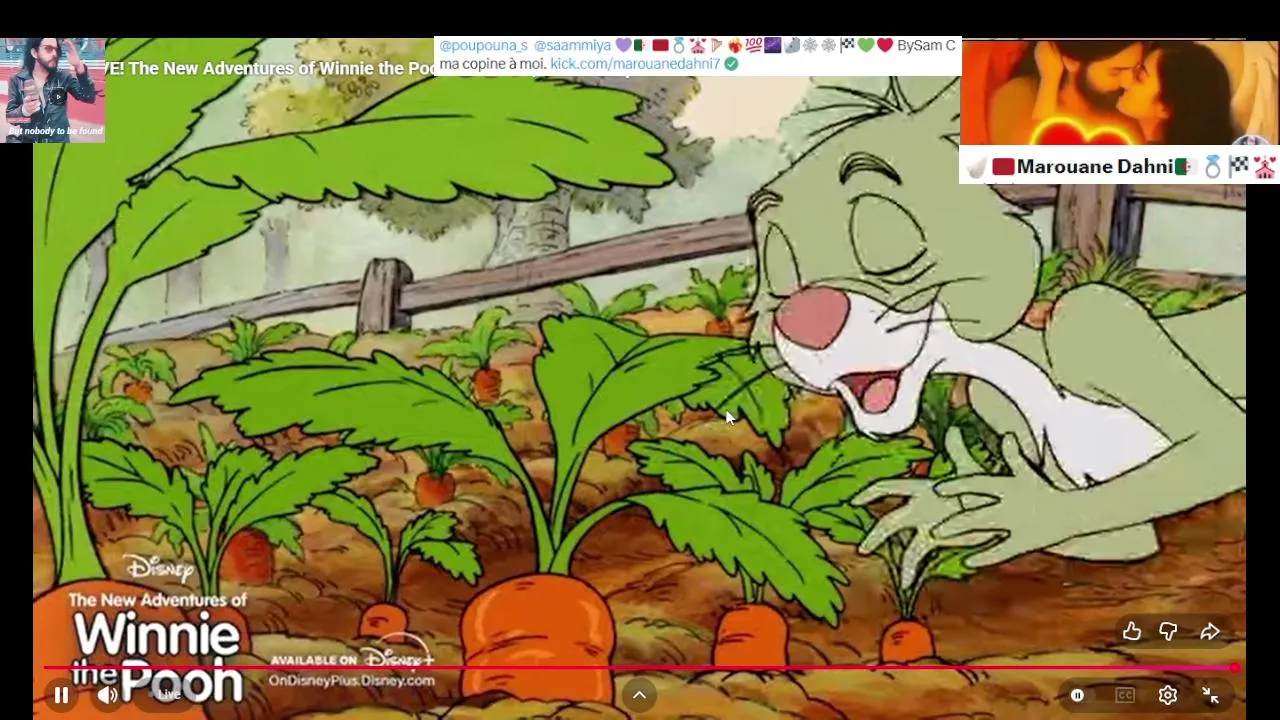1280x720 pixels.
Task: Click the OnDisneyPlus.Disney.com text
Action: pyautogui.click(x=351, y=681)
